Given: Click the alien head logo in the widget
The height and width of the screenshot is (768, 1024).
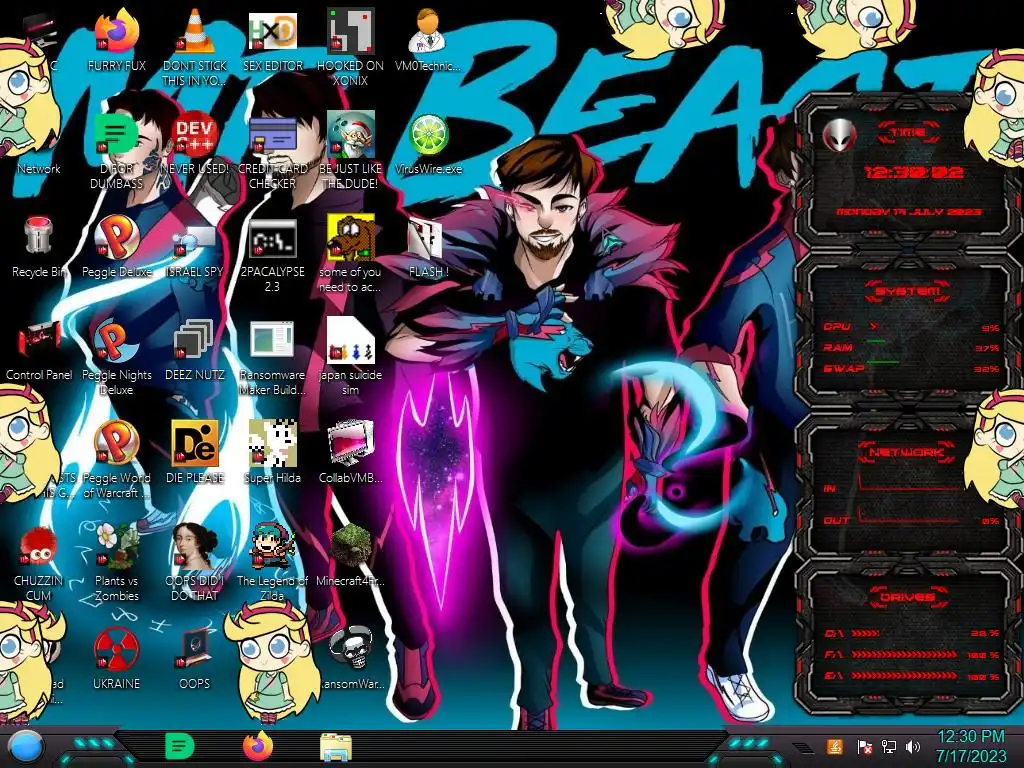Looking at the screenshot, I should pos(839,135).
